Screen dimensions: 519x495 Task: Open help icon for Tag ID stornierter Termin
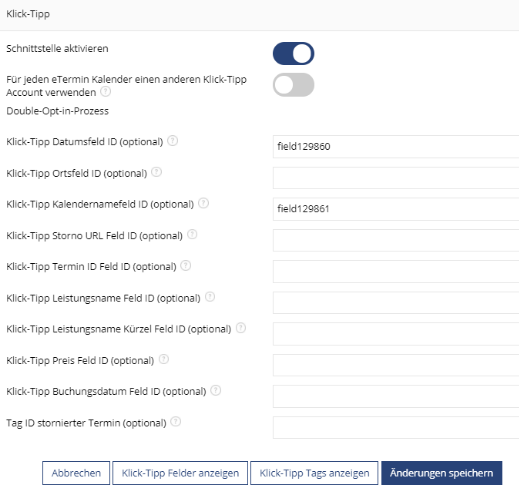point(175,422)
